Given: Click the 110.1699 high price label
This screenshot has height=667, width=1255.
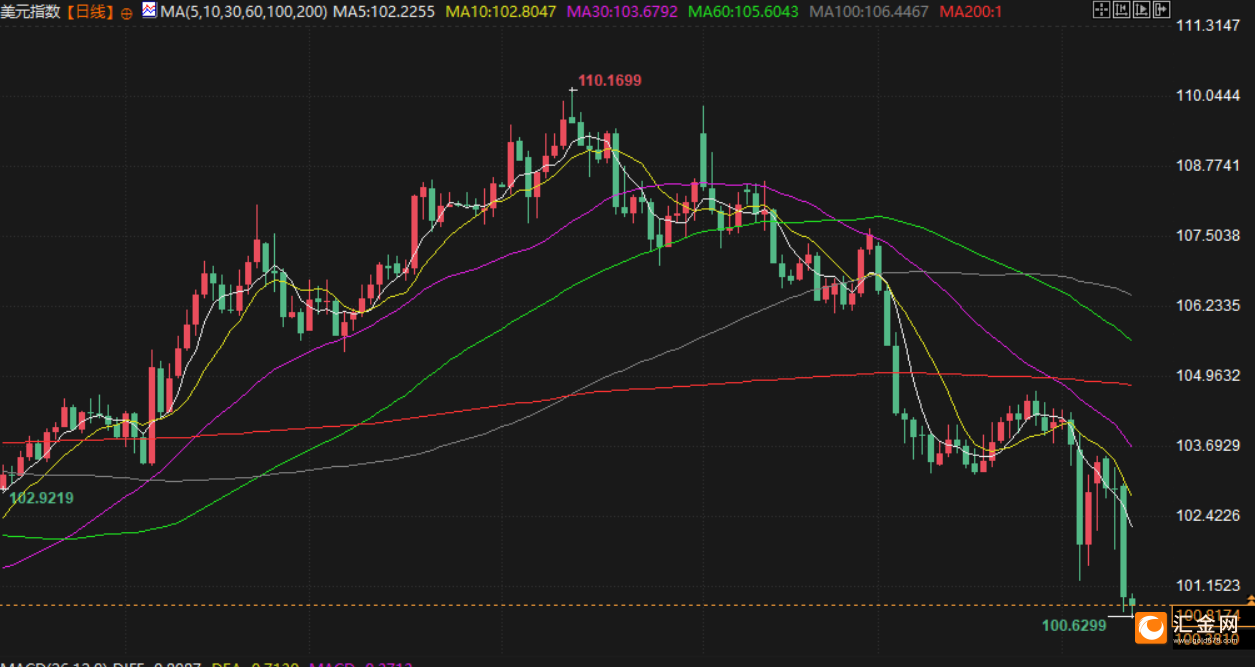Looking at the screenshot, I should pos(610,80).
